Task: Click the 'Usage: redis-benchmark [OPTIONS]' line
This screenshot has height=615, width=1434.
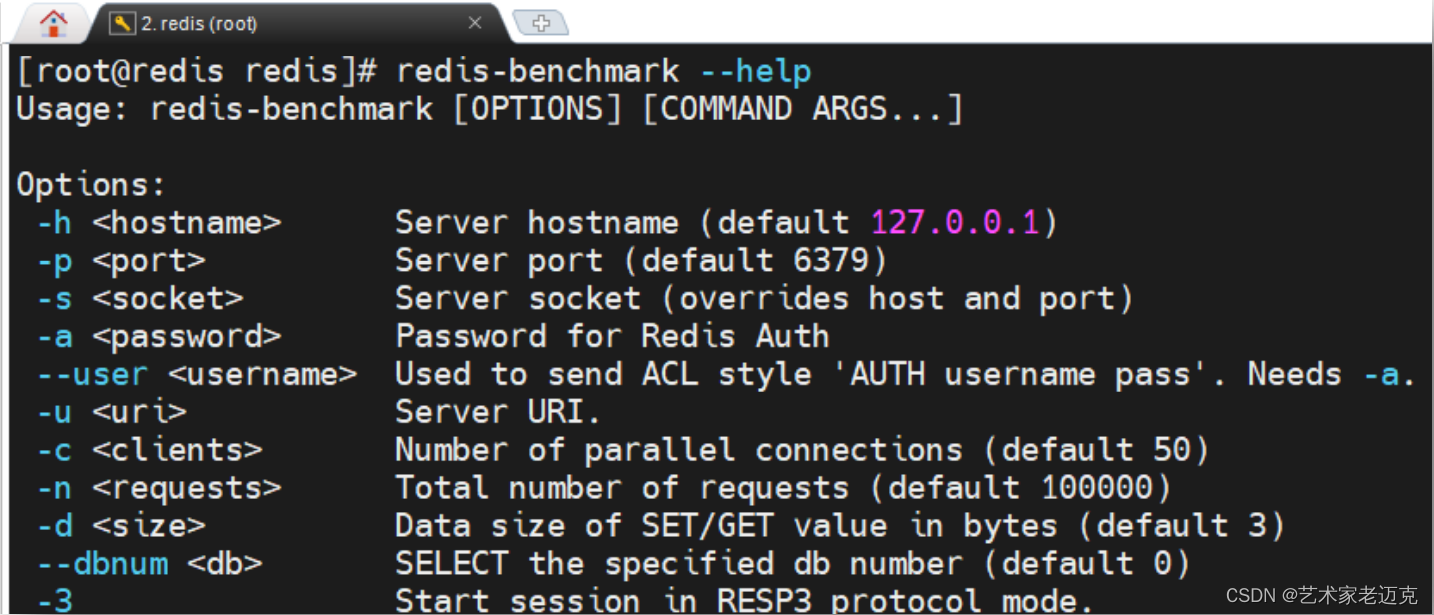Action: click(x=320, y=109)
